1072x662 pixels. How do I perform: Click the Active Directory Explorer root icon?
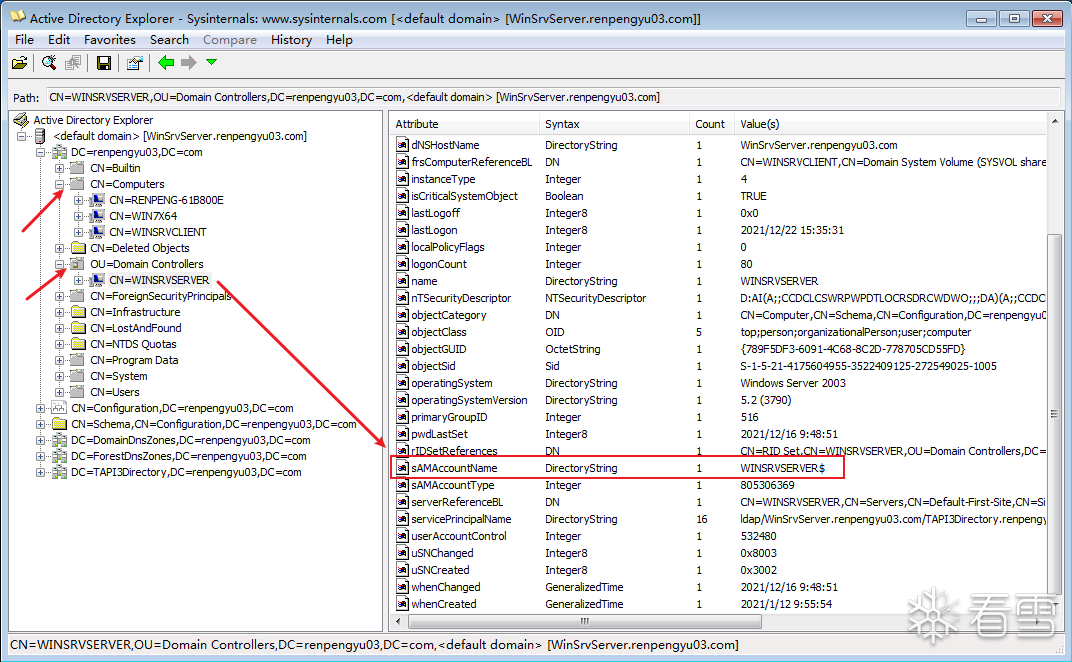click(21, 120)
